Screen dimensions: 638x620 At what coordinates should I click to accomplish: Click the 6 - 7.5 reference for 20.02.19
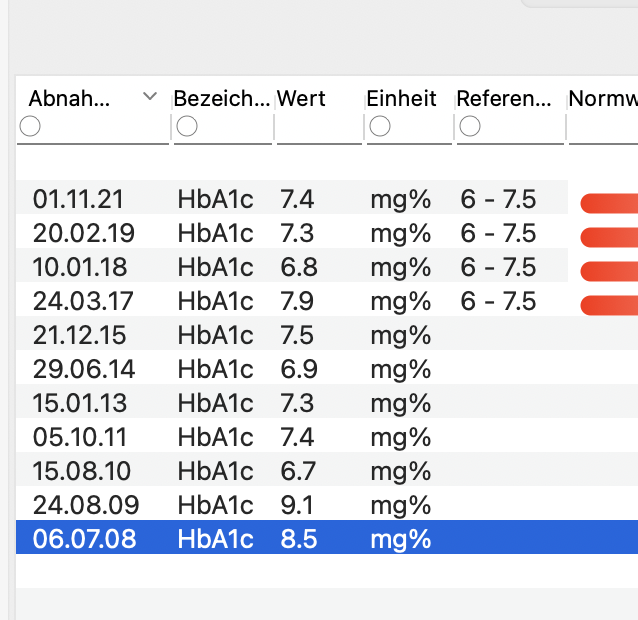point(498,234)
